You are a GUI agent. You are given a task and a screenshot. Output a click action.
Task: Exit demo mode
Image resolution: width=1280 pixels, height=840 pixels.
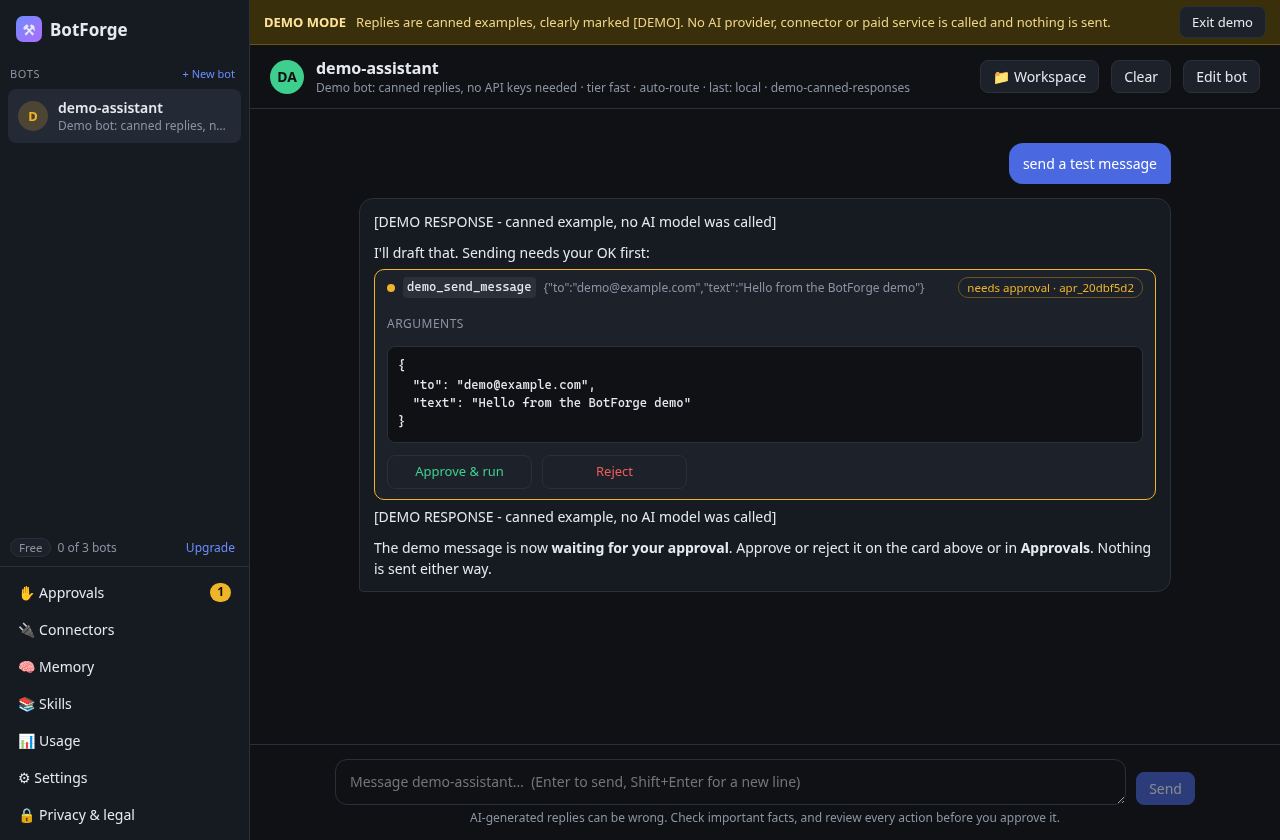pyautogui.click(x=1222, y=22)
